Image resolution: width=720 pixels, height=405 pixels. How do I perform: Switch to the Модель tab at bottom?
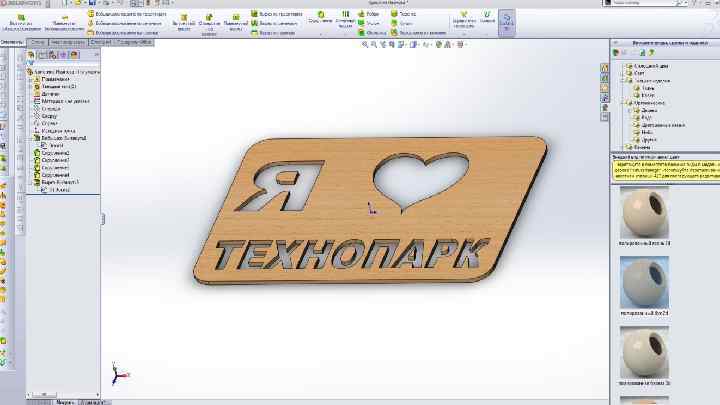tap(65, 402)
